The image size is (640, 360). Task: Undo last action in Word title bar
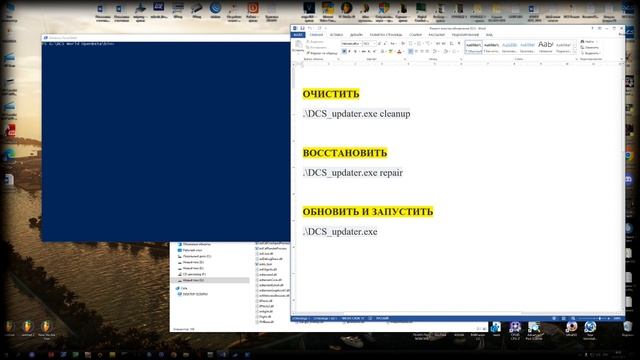point(310,28)
